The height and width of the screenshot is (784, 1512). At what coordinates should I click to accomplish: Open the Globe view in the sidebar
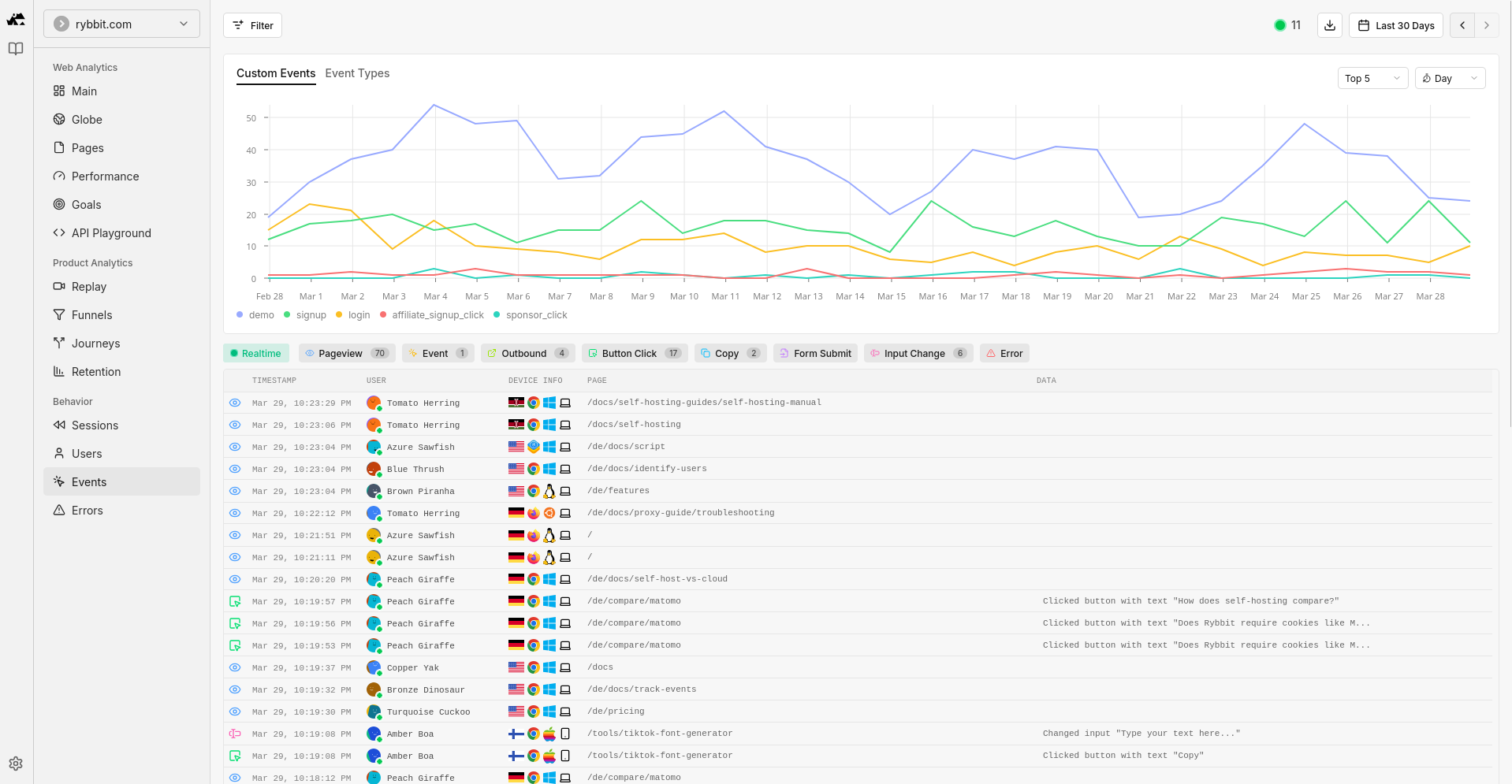pos(86,119)
